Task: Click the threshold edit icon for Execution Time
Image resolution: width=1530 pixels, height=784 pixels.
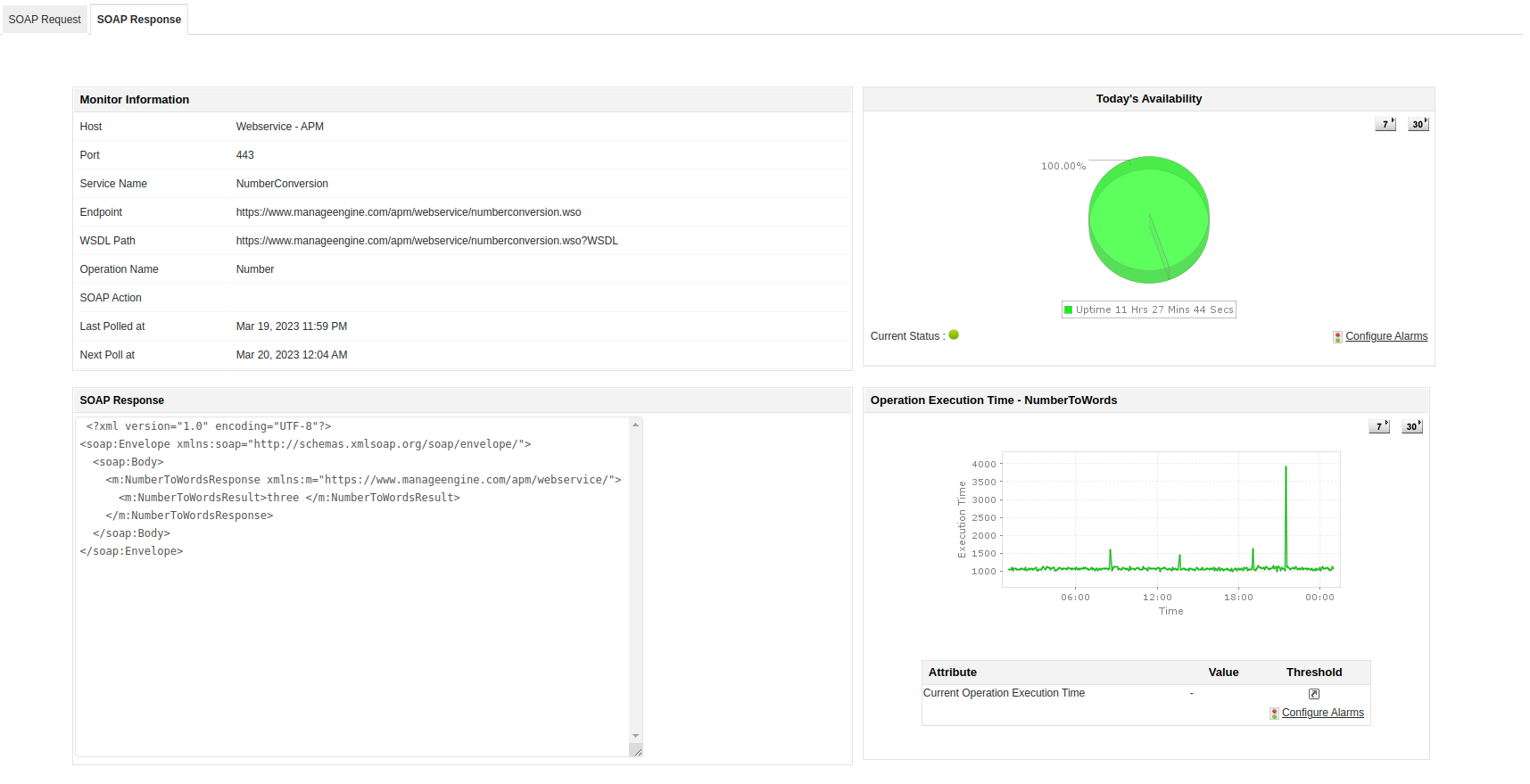Action: [1313, 694]
